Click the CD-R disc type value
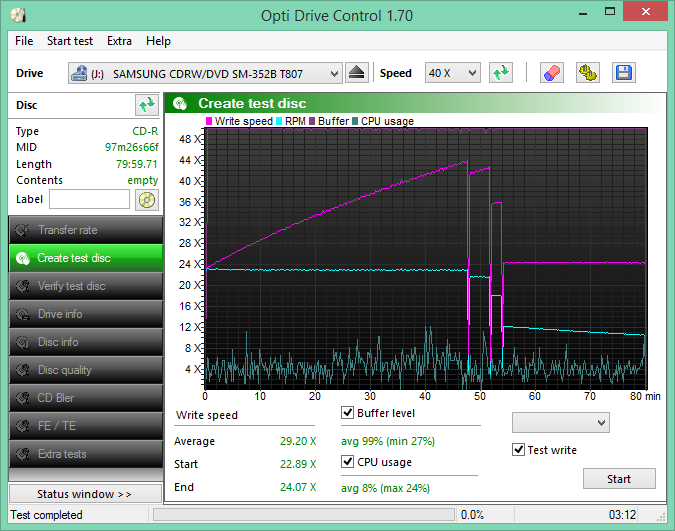The image size is (675, 531). 145,131
